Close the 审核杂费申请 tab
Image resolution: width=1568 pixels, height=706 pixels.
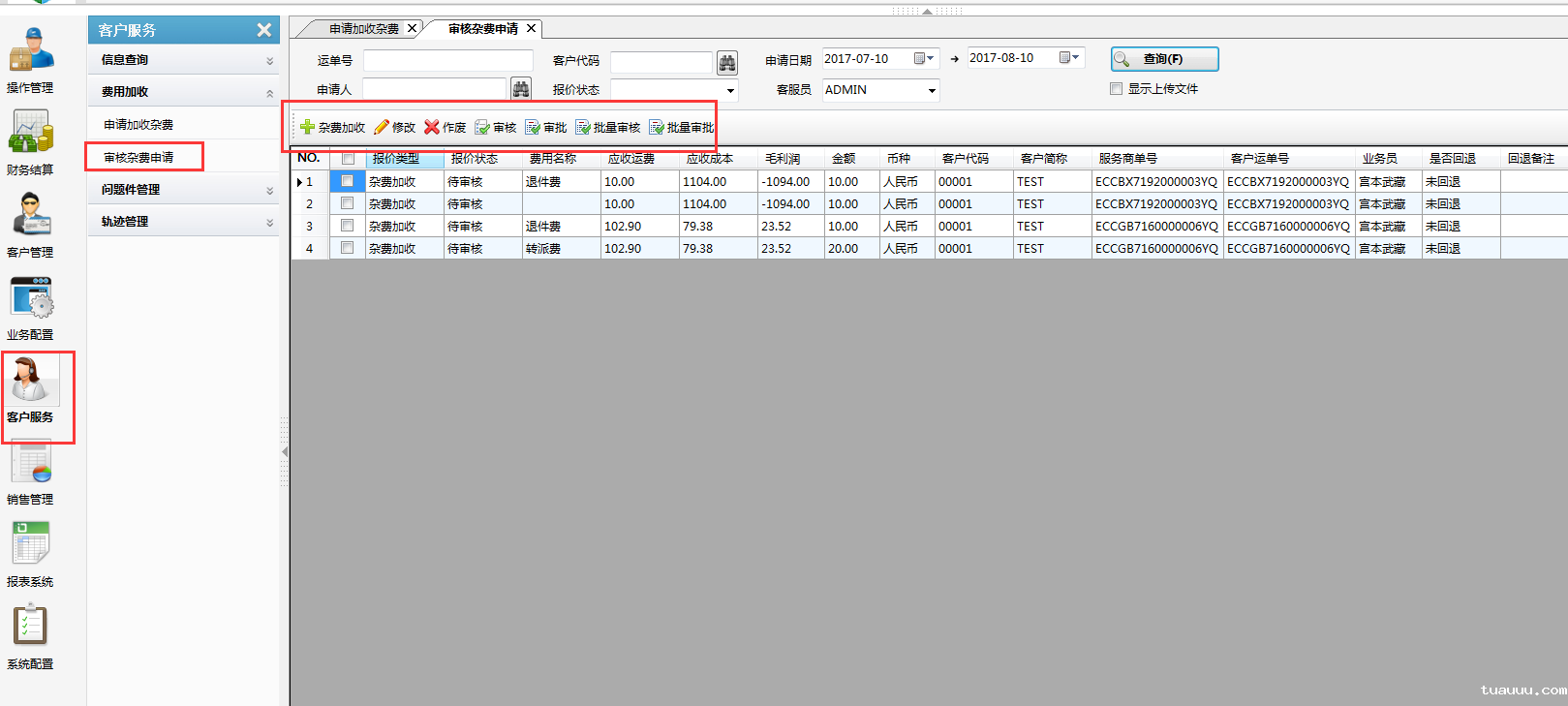[x=531, y=28]
